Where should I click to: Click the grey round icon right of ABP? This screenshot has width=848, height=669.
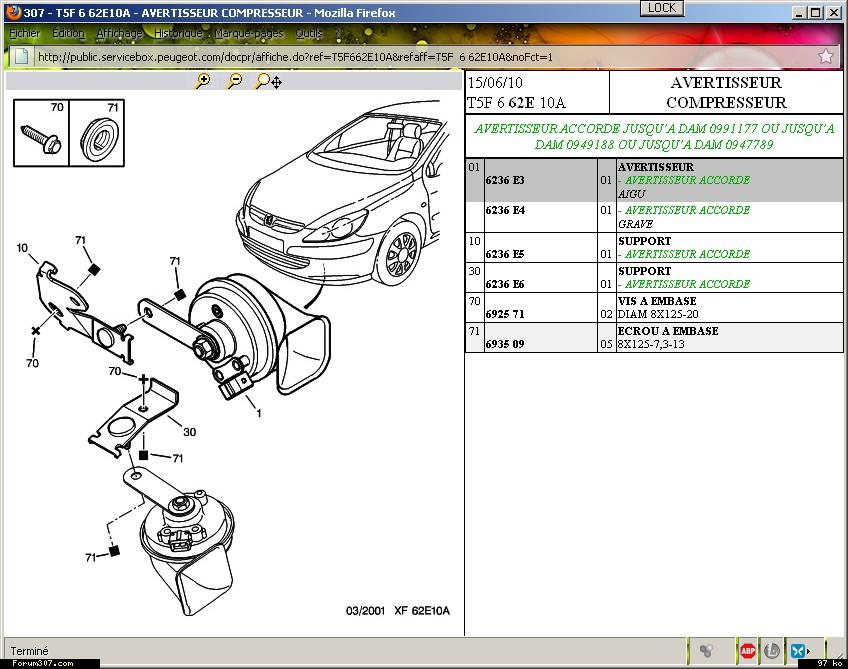coord(772,650)
